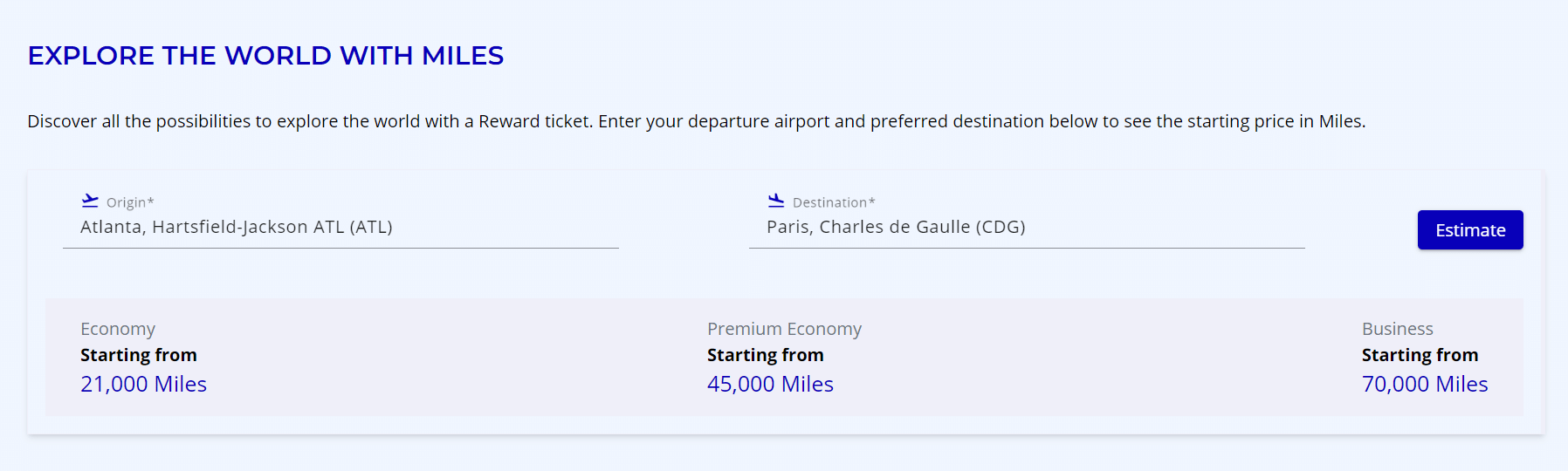Click "Starting from" under Economy
Viewport: 1568px width, 471px height.
click(139, 355)
